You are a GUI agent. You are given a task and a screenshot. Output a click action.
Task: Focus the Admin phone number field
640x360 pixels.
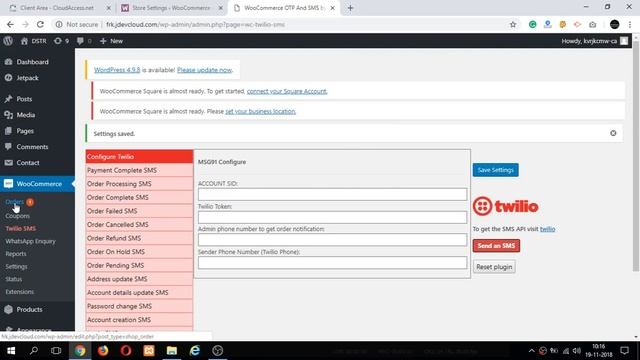332,240
